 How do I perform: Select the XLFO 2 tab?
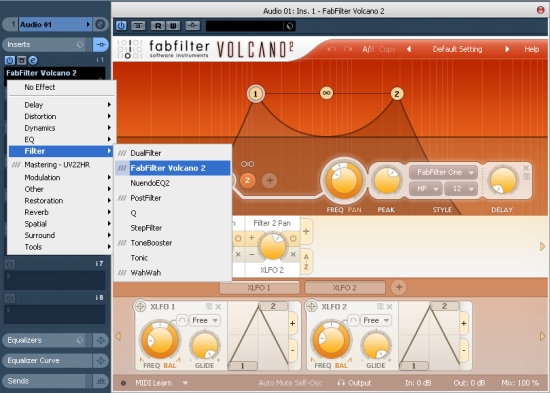pyautogui.click(x=345, y=288)
